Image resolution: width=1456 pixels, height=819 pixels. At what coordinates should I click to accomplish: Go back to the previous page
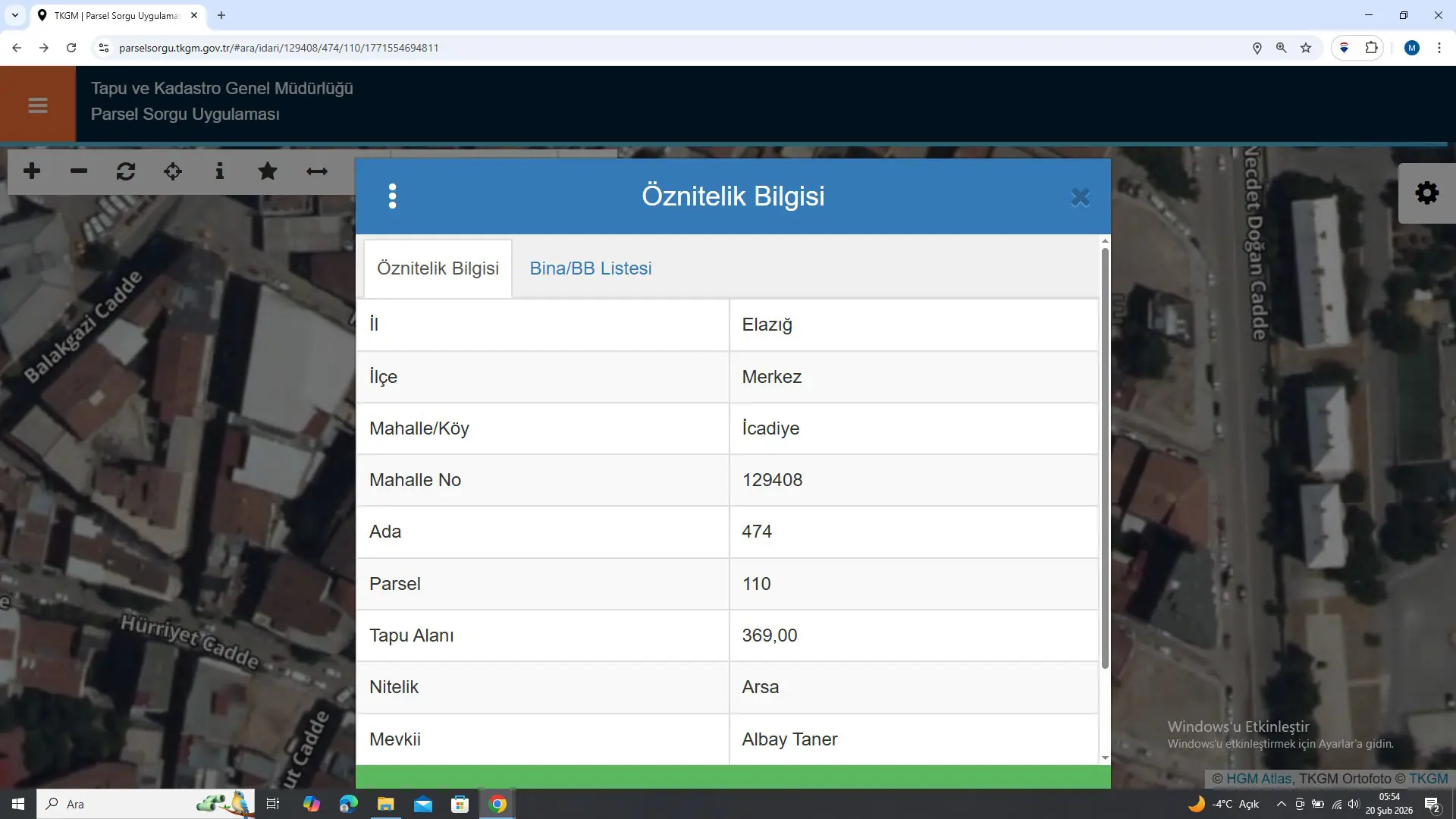pyautogui.click(x=17, y=48)
